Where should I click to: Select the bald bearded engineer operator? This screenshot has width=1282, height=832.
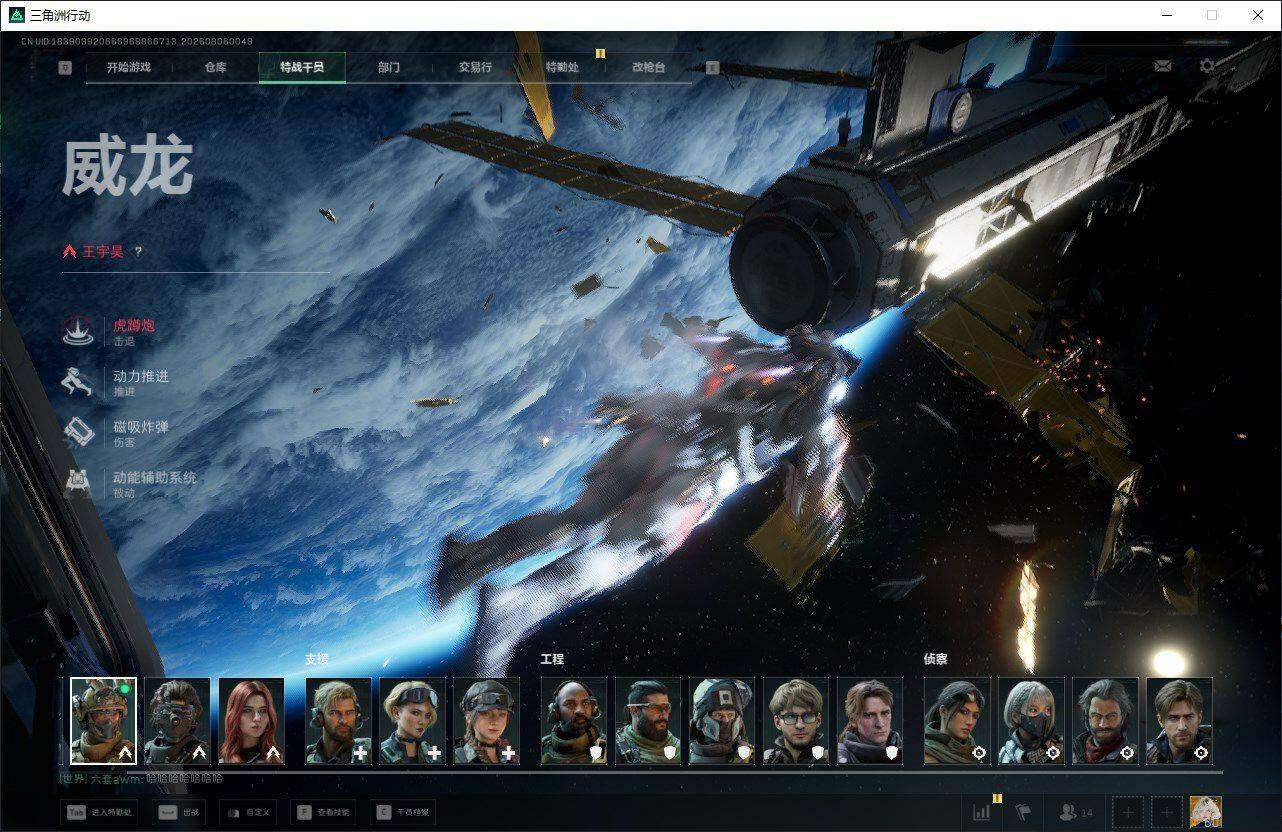[574, 721]
